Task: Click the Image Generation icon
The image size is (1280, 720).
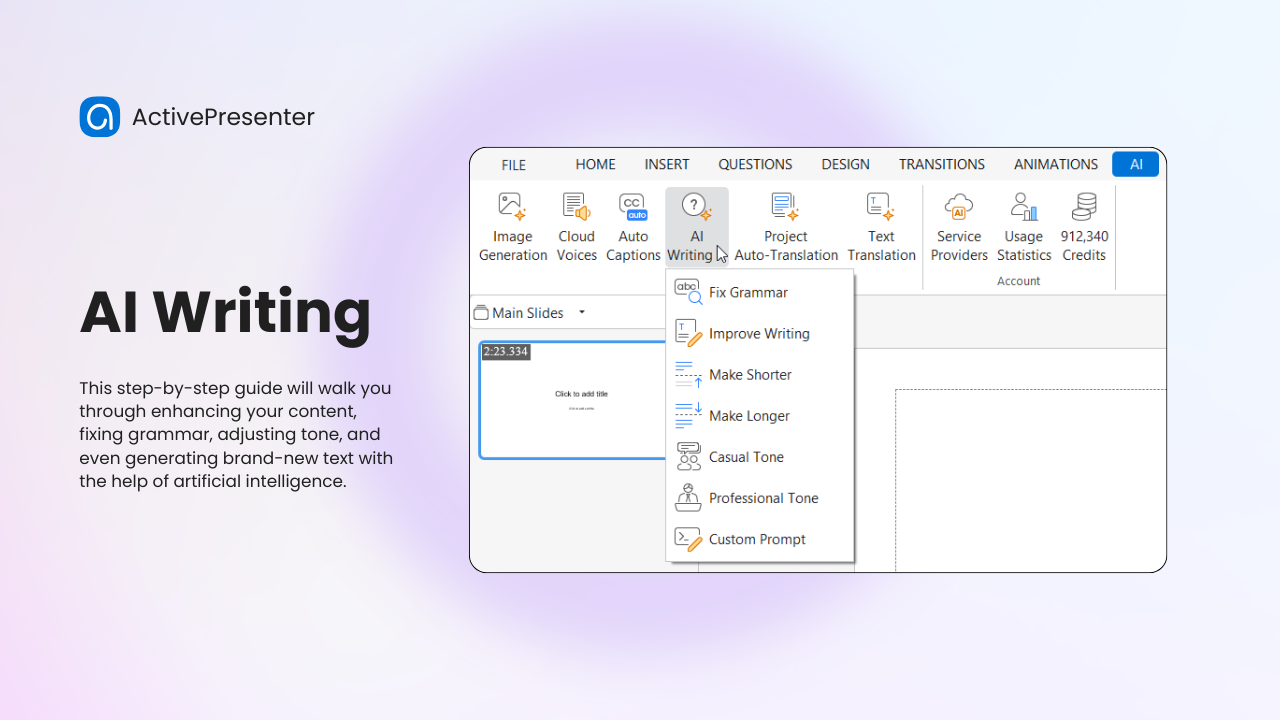Action: [x=512, y=207]
